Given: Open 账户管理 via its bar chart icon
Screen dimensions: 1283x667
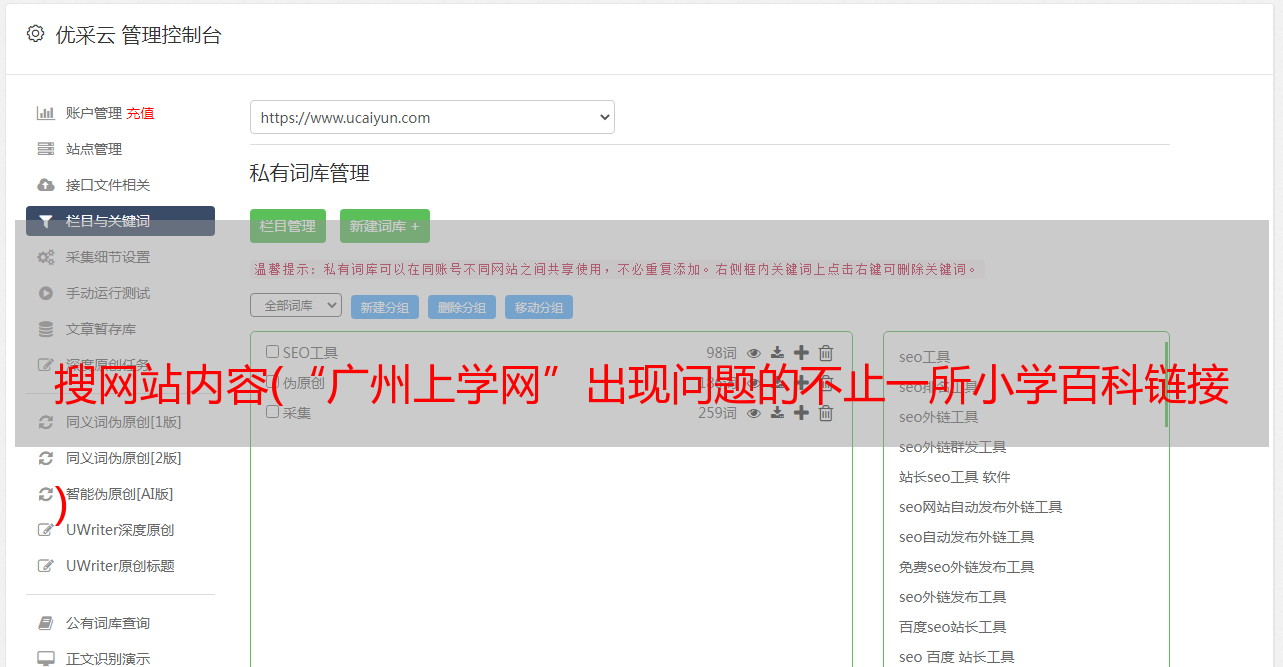Looking at the screenshot, I should click(x=45, y=113).
